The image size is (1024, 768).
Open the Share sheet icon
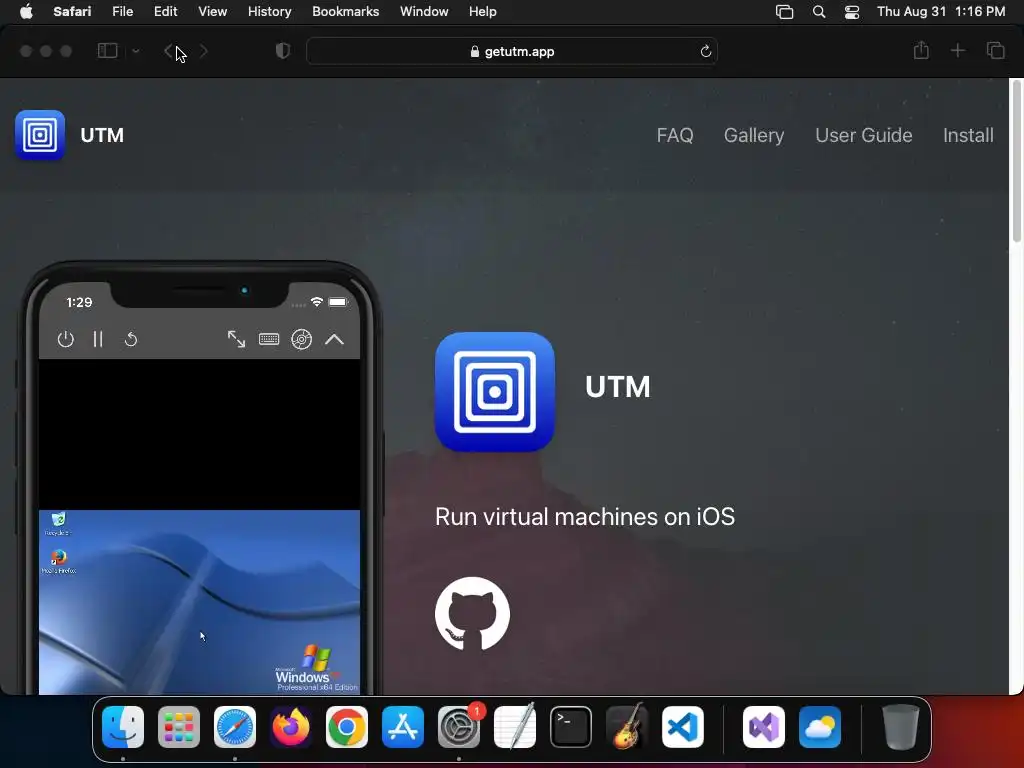click(921, 50)
